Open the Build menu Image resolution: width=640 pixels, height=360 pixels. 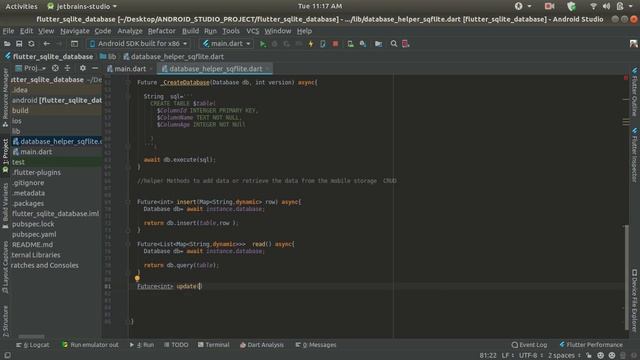pos(190,31)
